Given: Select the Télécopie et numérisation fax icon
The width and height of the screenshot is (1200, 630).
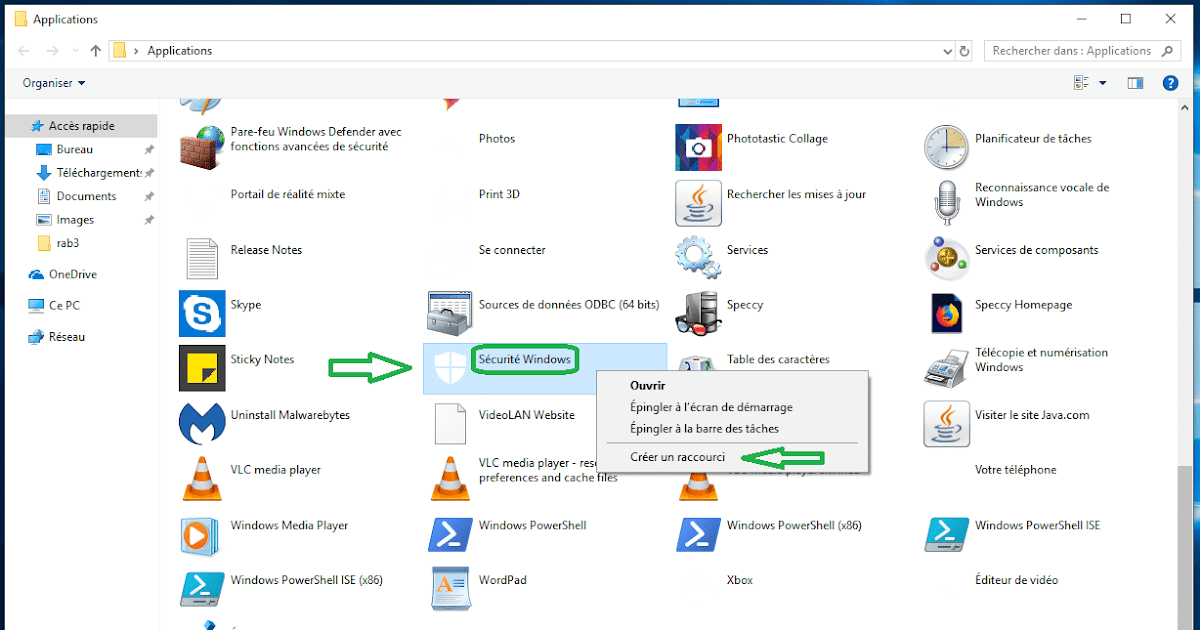Looking at the screenshot, I should (x=946, y=368).
